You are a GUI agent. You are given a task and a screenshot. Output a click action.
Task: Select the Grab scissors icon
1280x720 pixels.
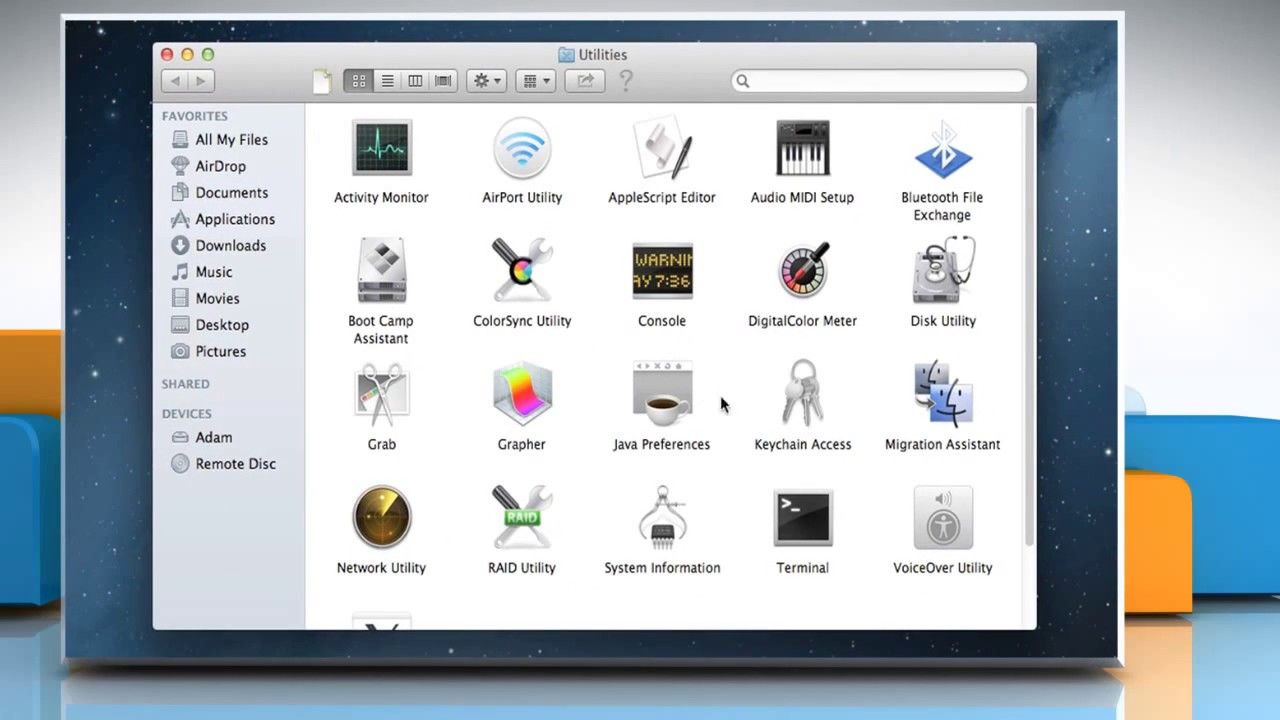381,395
